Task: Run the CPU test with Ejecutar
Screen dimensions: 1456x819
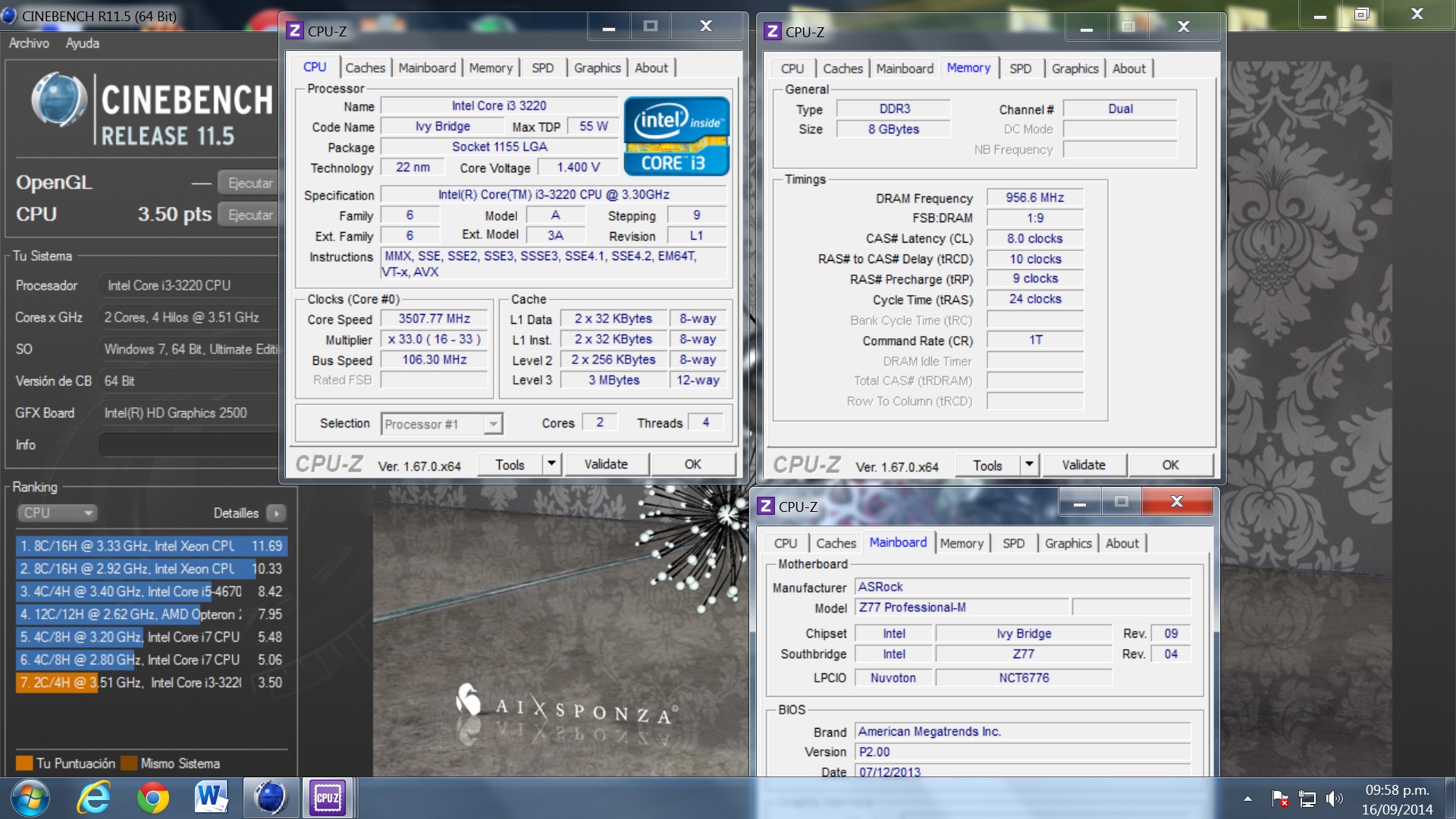Action: click(x=249, y=215)
